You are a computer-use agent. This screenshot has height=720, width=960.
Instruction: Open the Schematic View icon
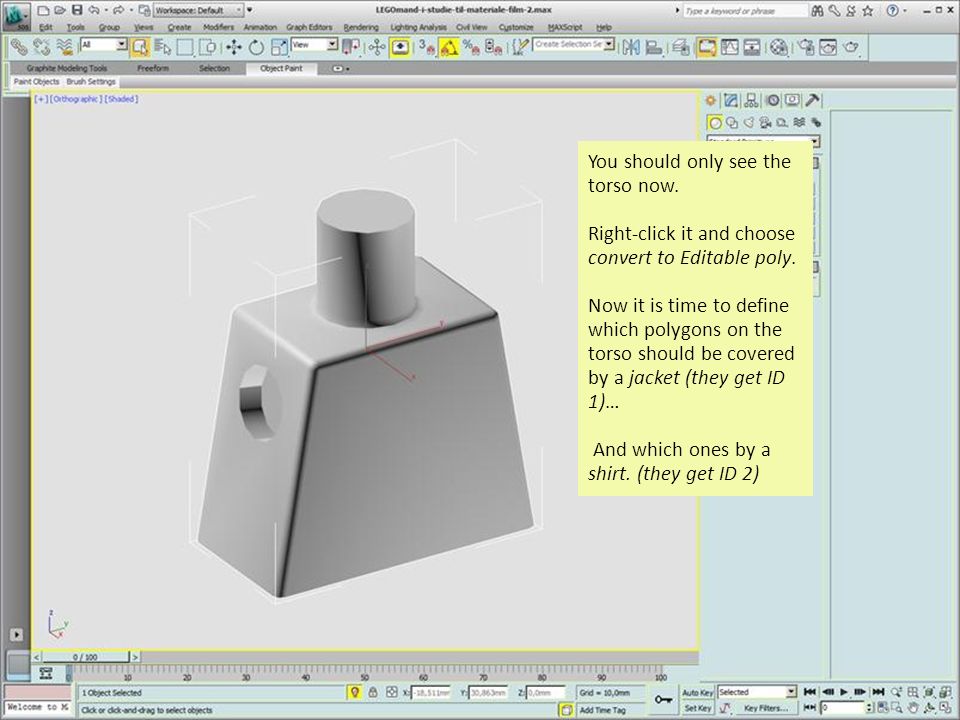752,47
